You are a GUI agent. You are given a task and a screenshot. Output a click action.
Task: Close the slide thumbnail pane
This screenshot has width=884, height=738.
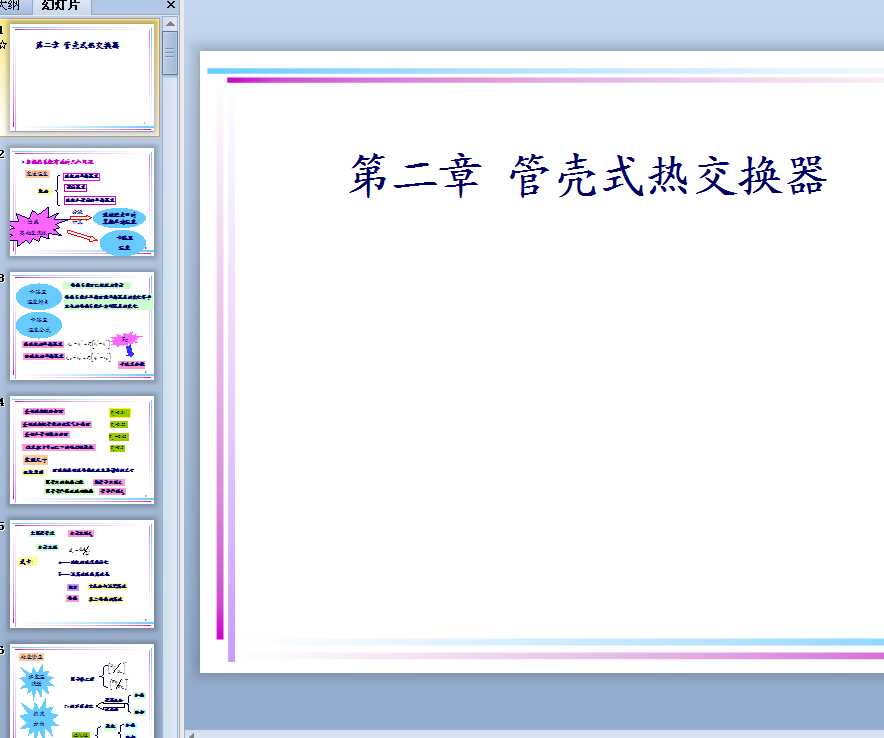[171, 5]
